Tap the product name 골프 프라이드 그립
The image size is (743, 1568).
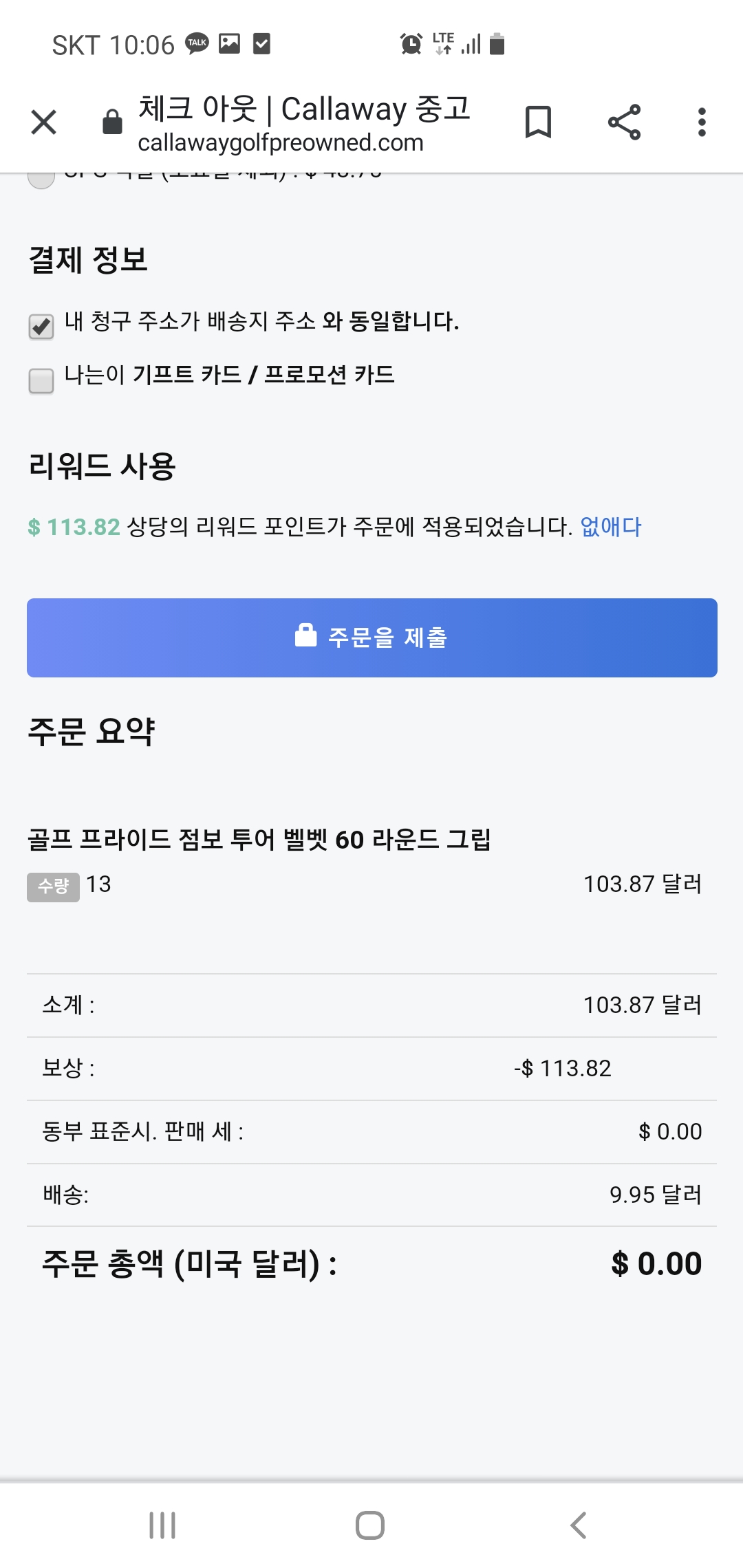click(259, 840)
